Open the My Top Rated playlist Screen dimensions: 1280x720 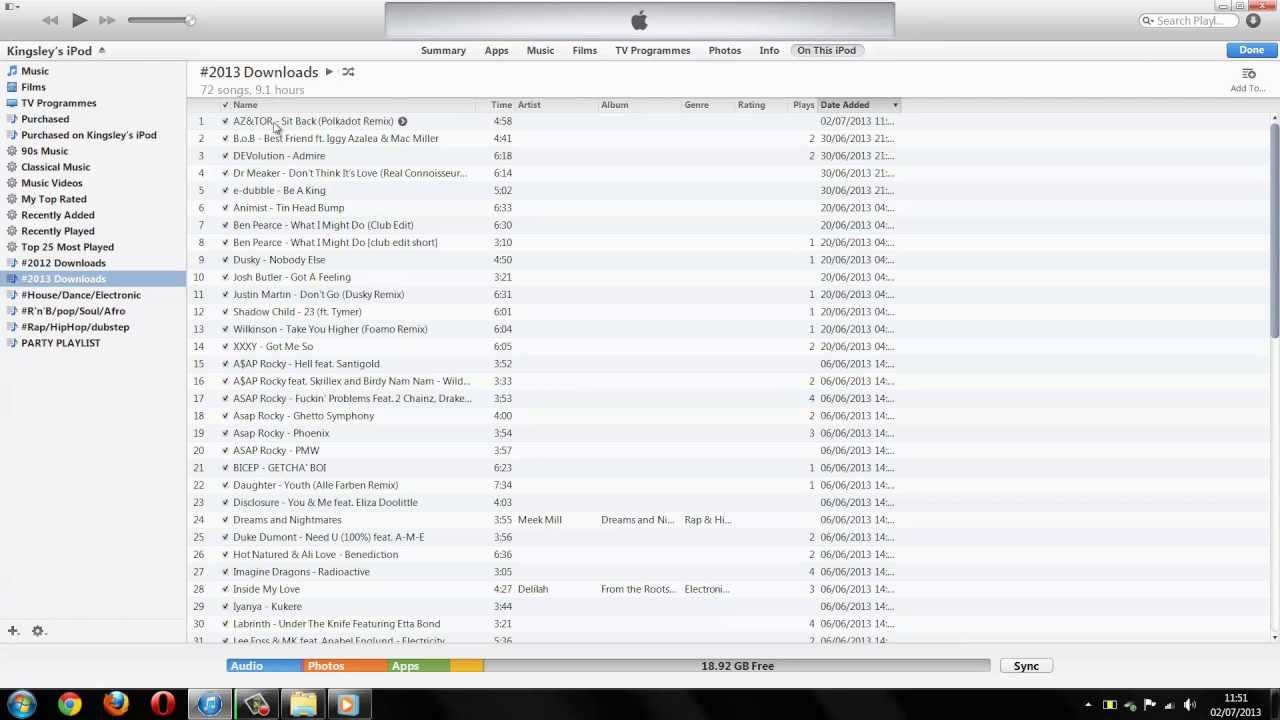[54, 199]
